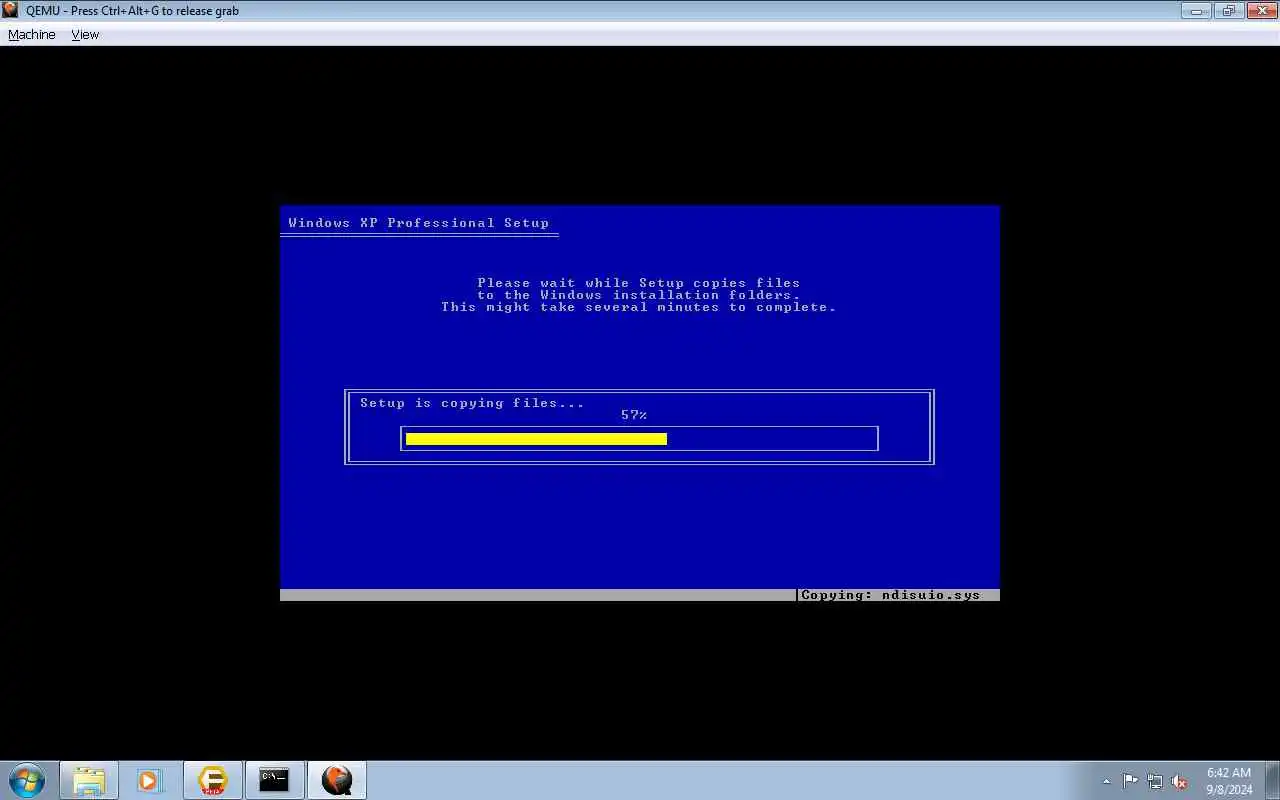Click "Please wait while Setup copies files" line
The width and height of the screenshot is (1280, 800).
coord(639,283)
